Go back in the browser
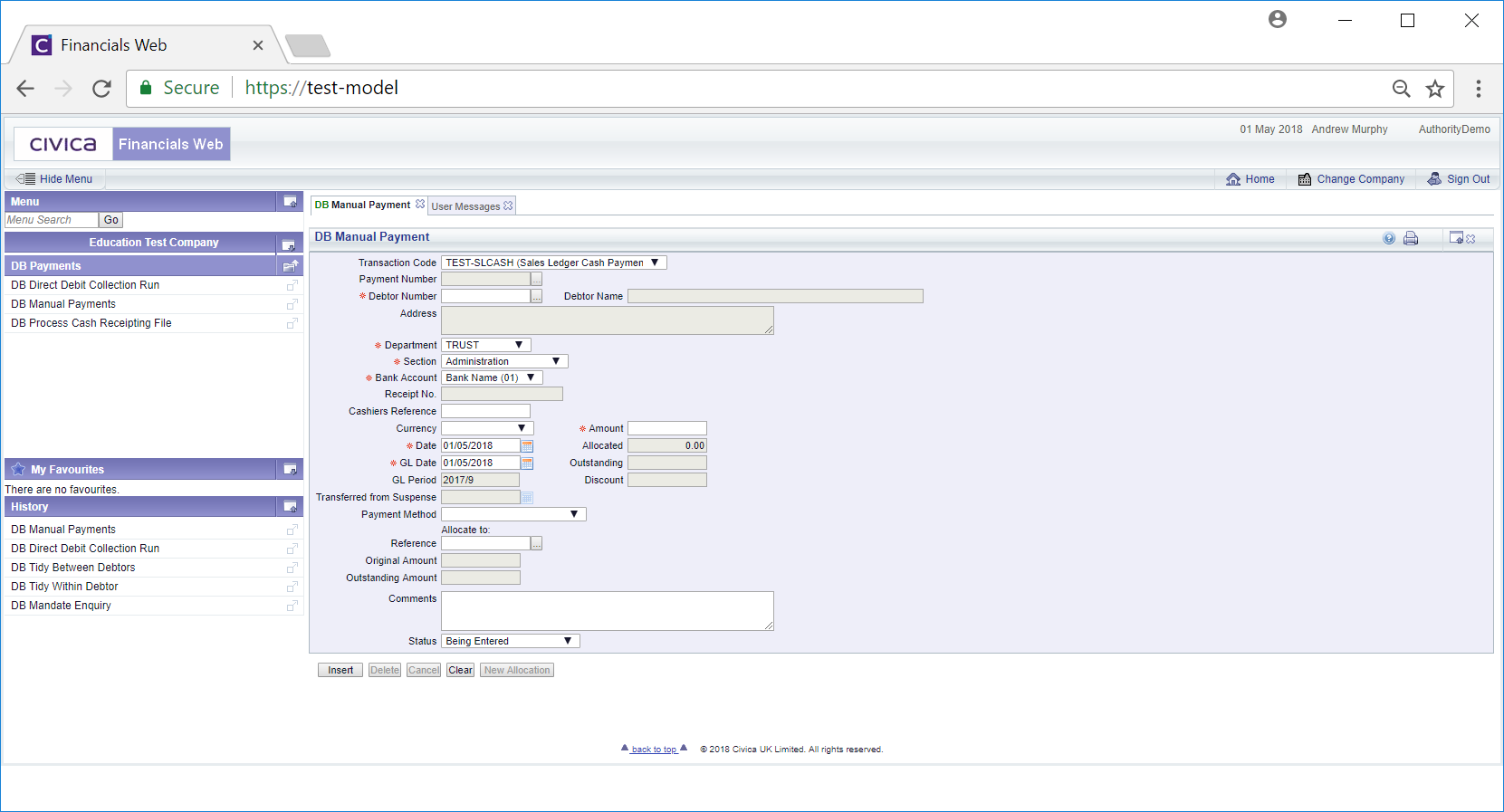Image resolution: width=1504 pixels, height=812 pixels. click(25, 88)
